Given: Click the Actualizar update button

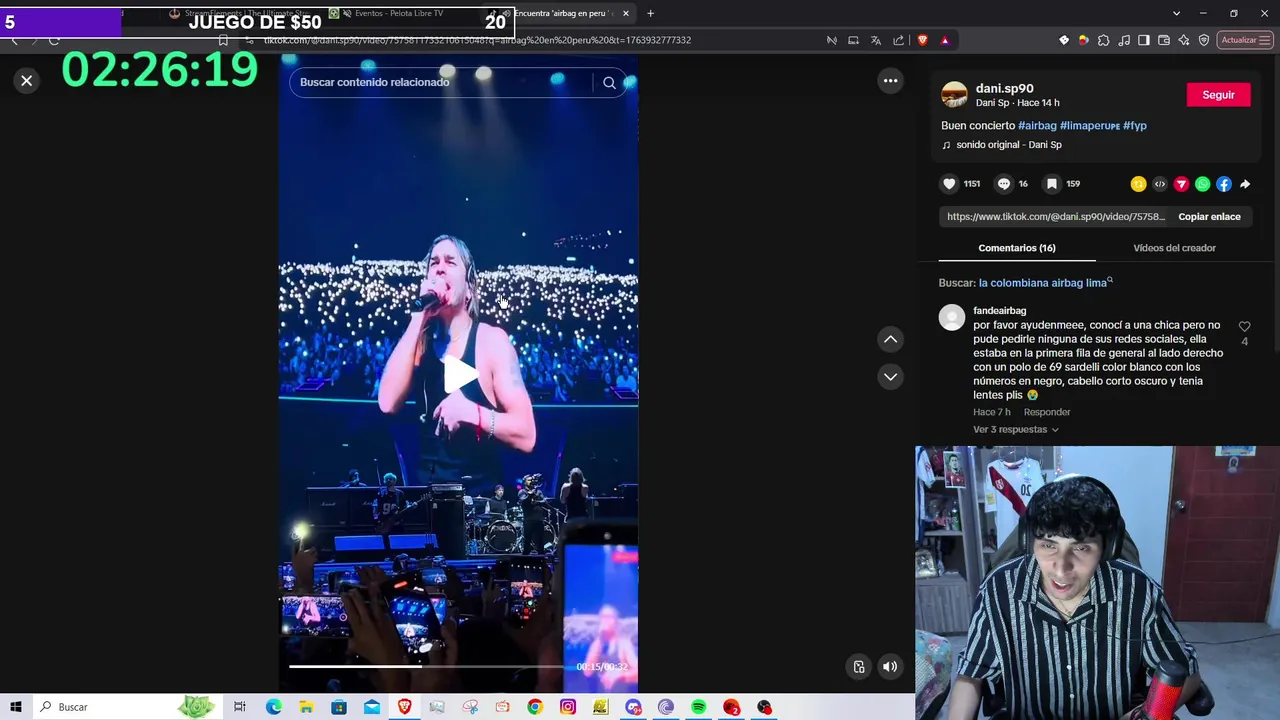Looking at the screenshot, I should click(x=1245, y=40).
